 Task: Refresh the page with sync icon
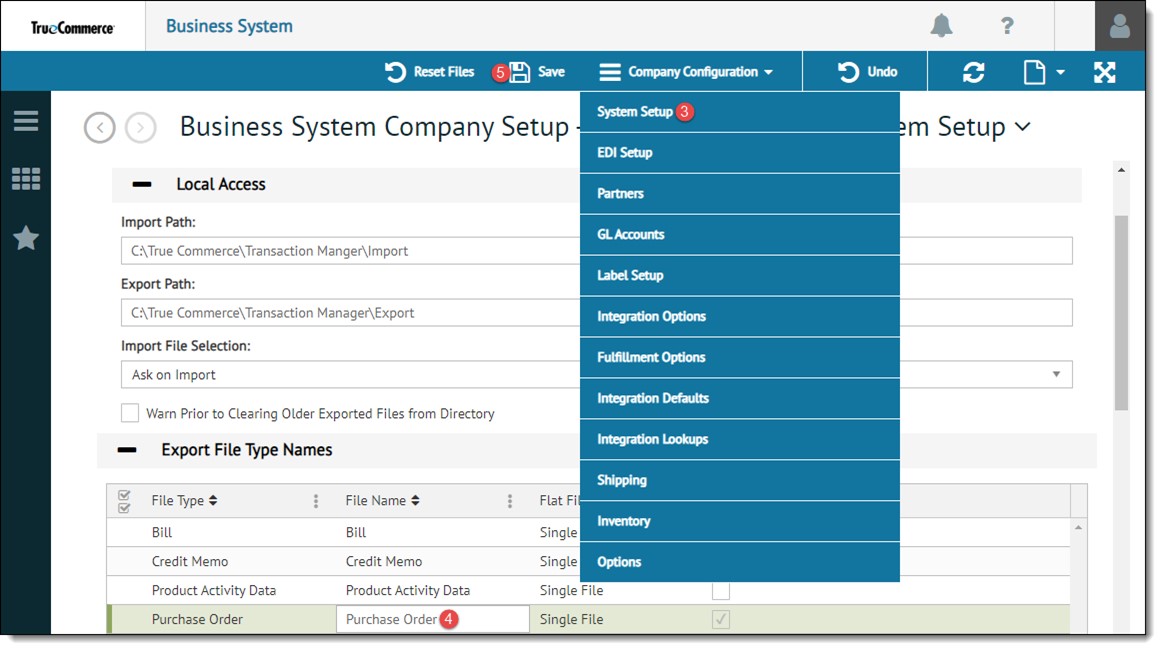click(973, 72)
